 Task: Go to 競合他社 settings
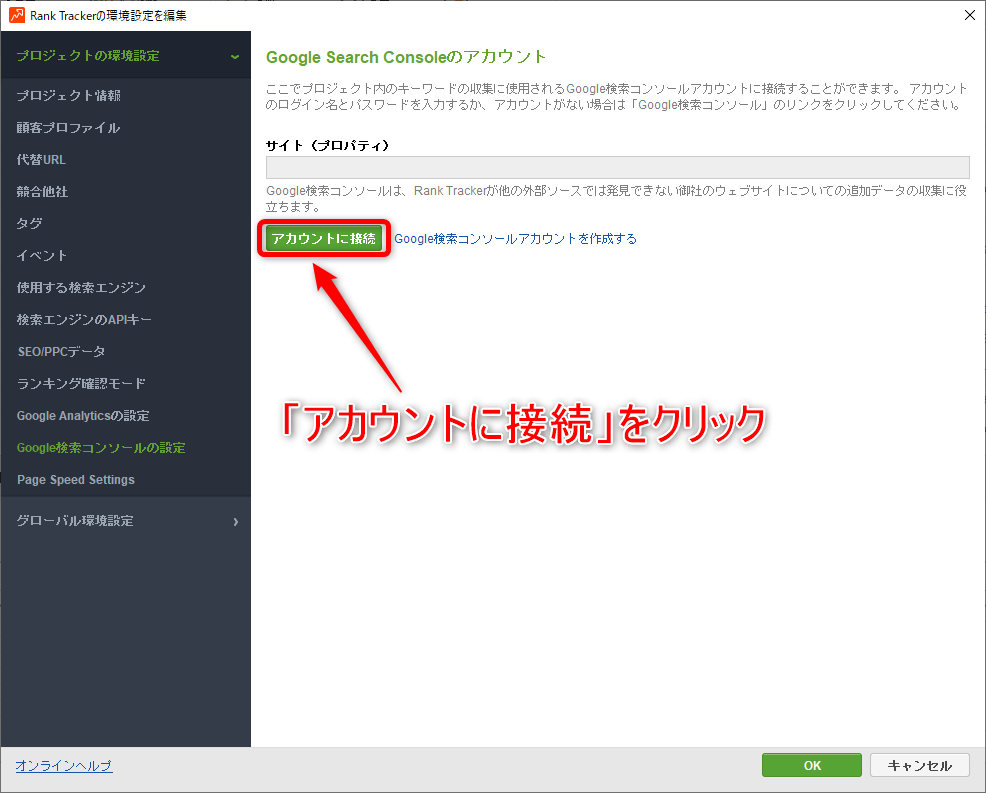(x=43, y=192)
